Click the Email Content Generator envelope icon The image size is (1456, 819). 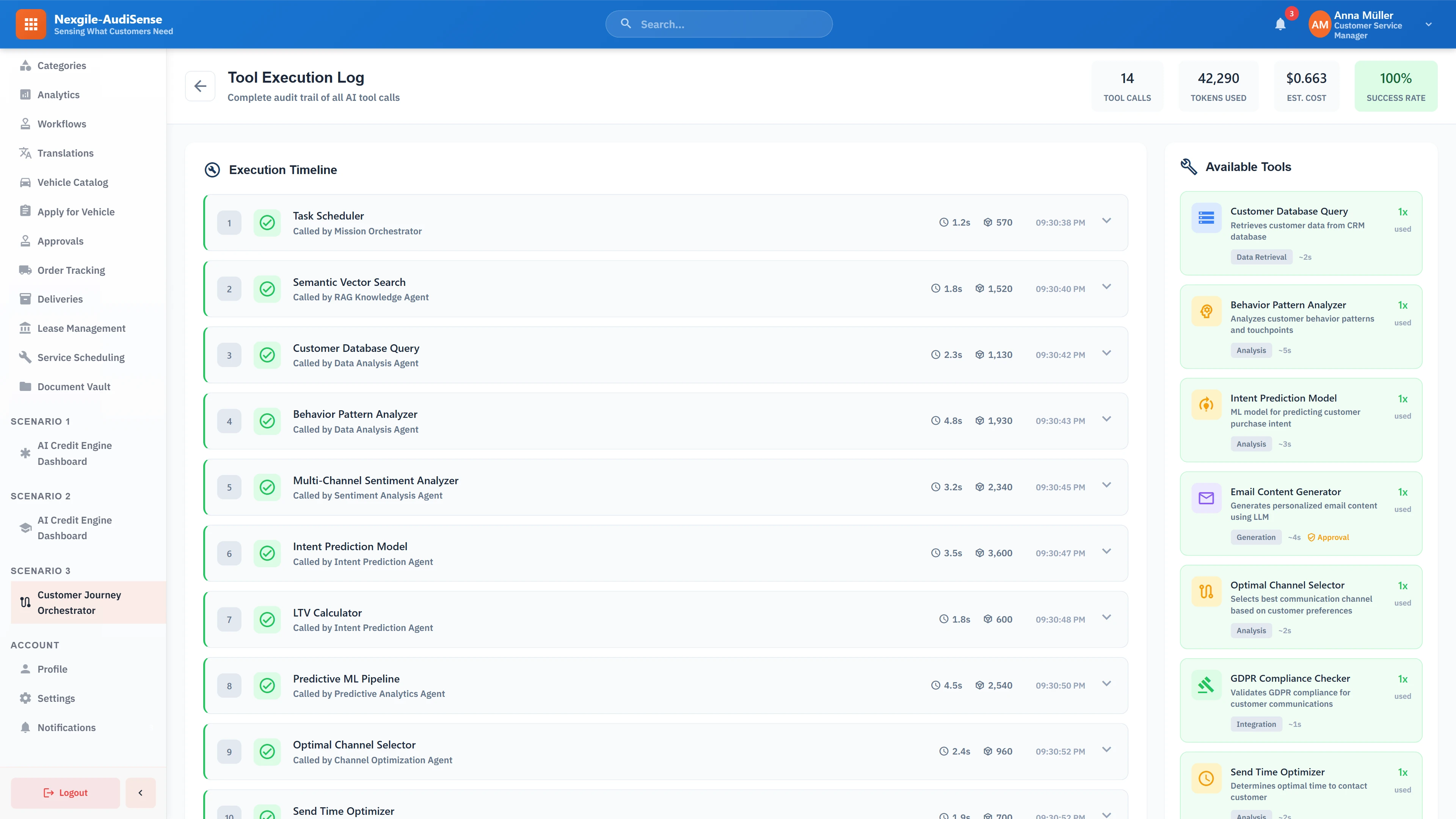(1206, 498)
